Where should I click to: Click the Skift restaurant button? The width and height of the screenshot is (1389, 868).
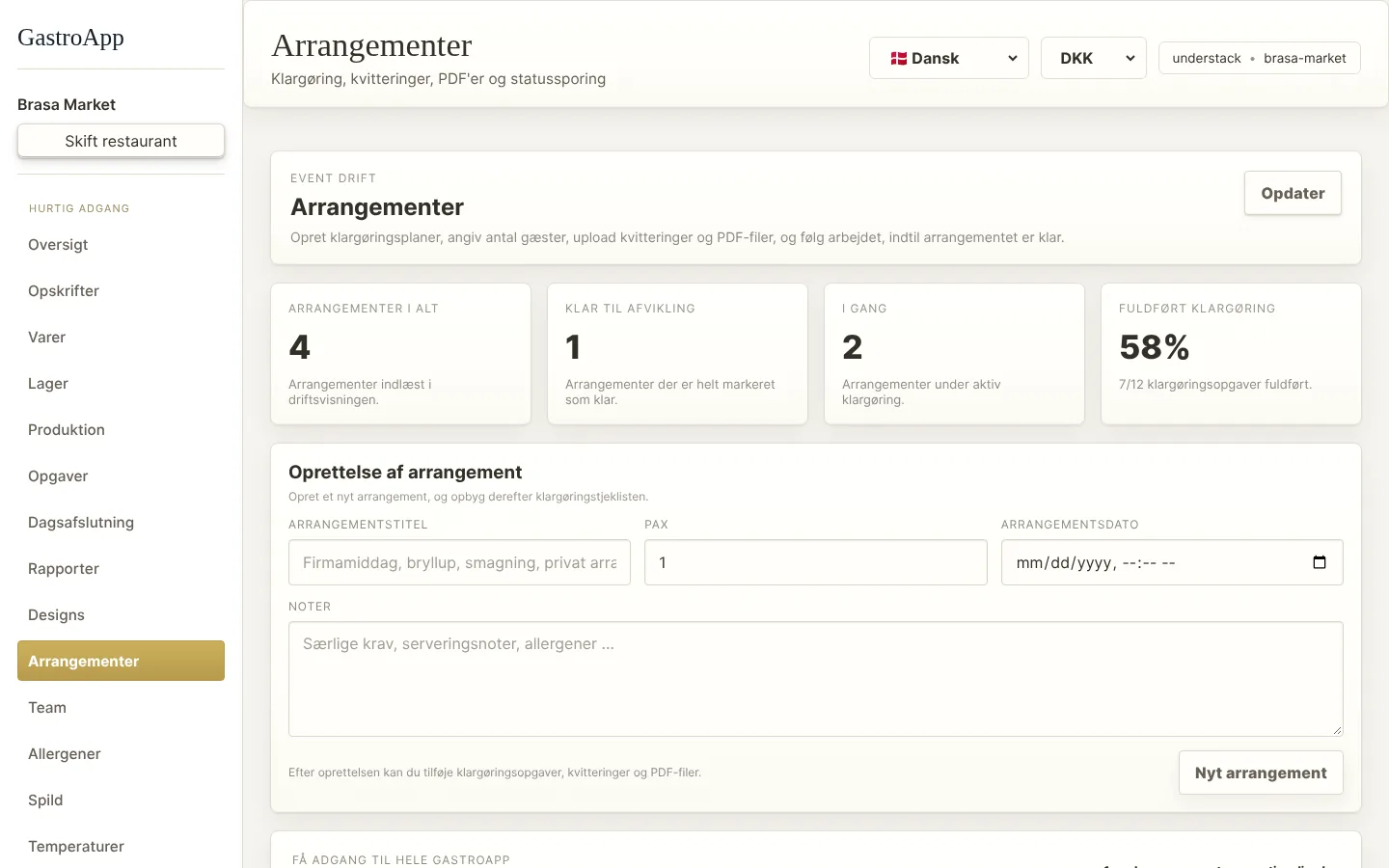121,141
